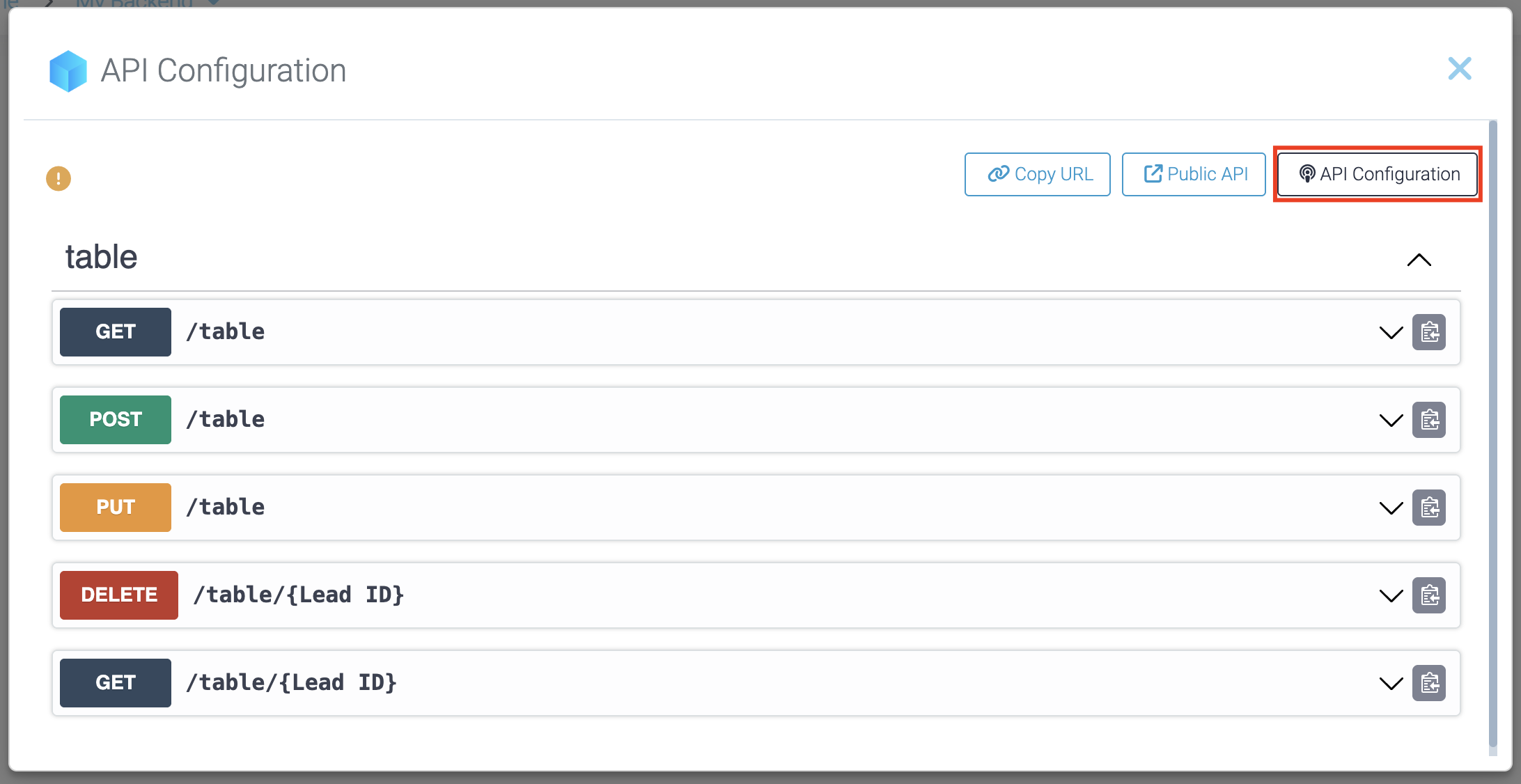Expand the GET /table/{Lead ID} endpoint
The height and width of the screenshot is (784, 1521).
(x=1391, y=683)
